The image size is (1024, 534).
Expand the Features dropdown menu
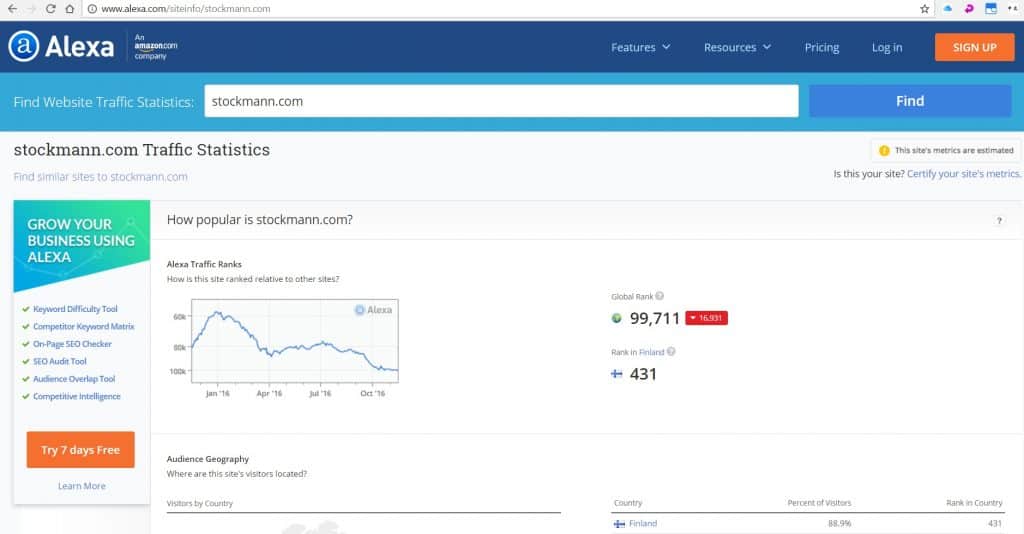click(641, 47)
